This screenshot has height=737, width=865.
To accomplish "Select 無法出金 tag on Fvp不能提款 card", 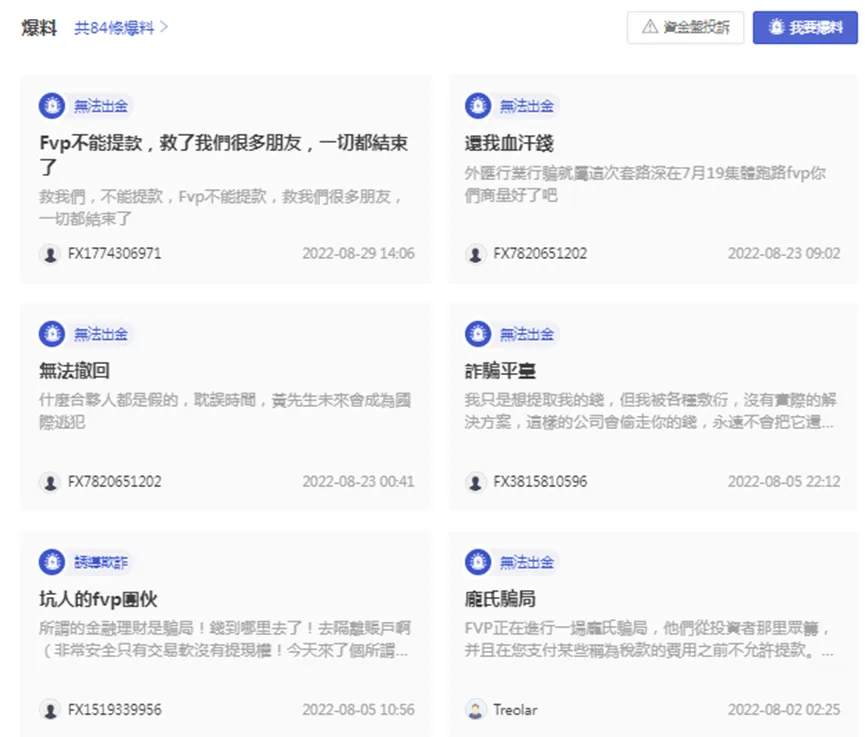I will coord(101,106).
